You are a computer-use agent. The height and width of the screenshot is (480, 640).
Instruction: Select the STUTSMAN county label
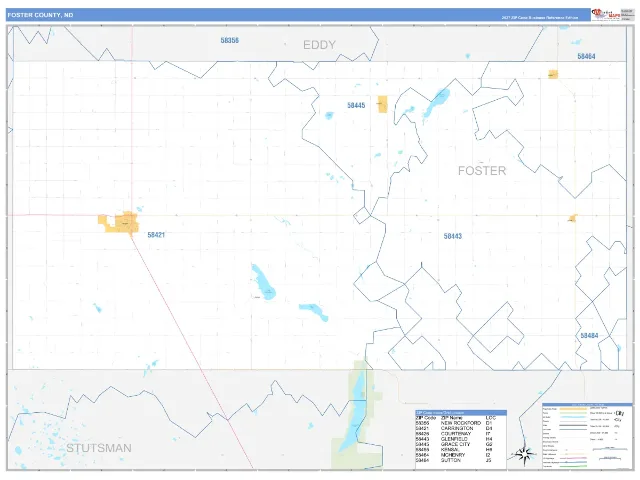click(99, 448)
